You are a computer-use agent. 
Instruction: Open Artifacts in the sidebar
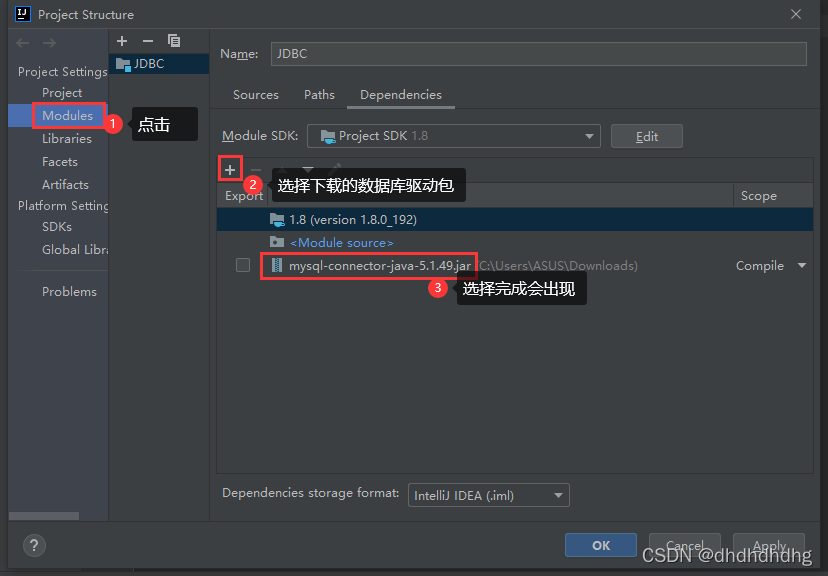point(65,185)
